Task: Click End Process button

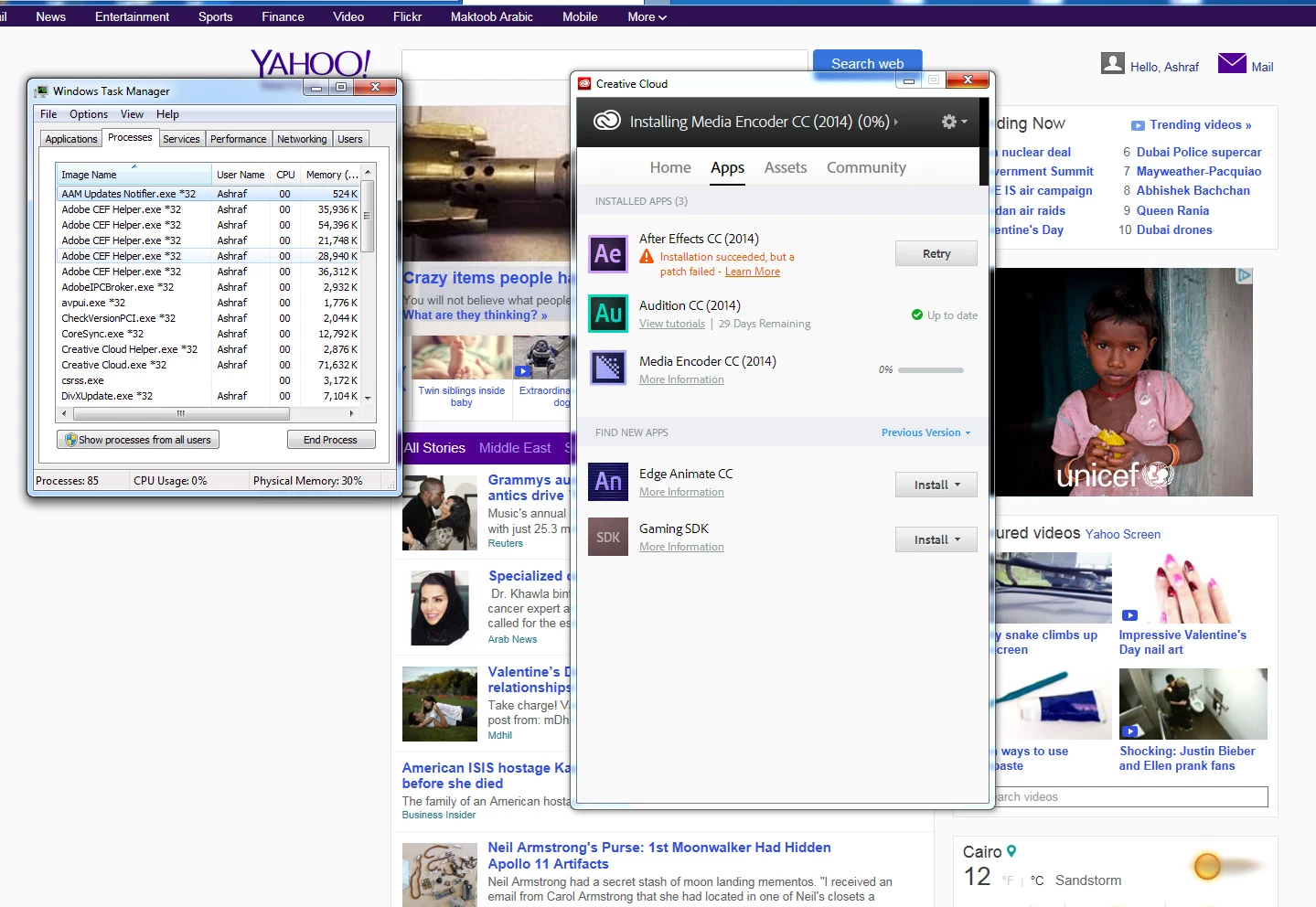Action: point(330,440)
